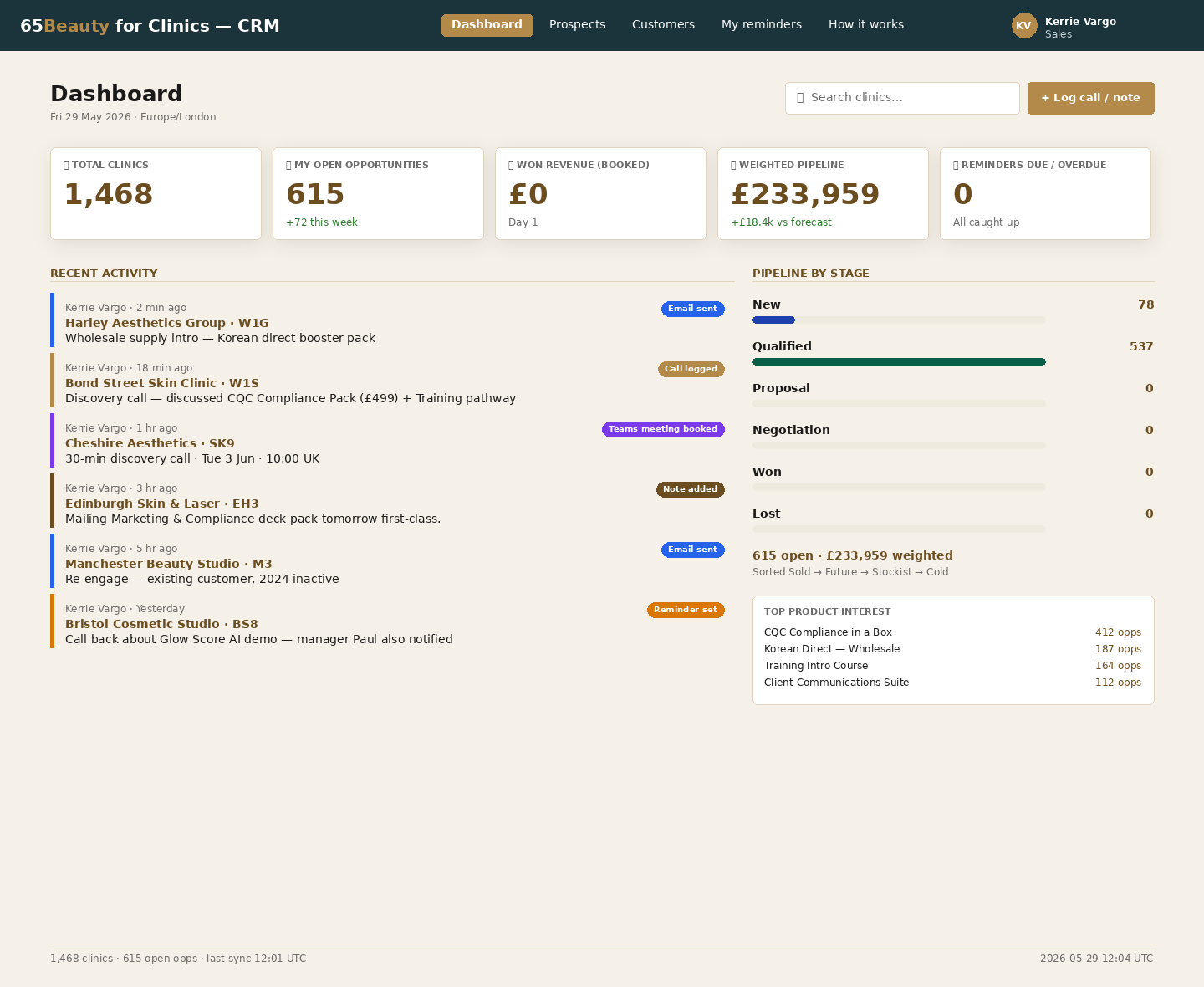
Task: Click the '2026-05-29 12:04 UTC' timestamp
Action: coord(1097,959)
